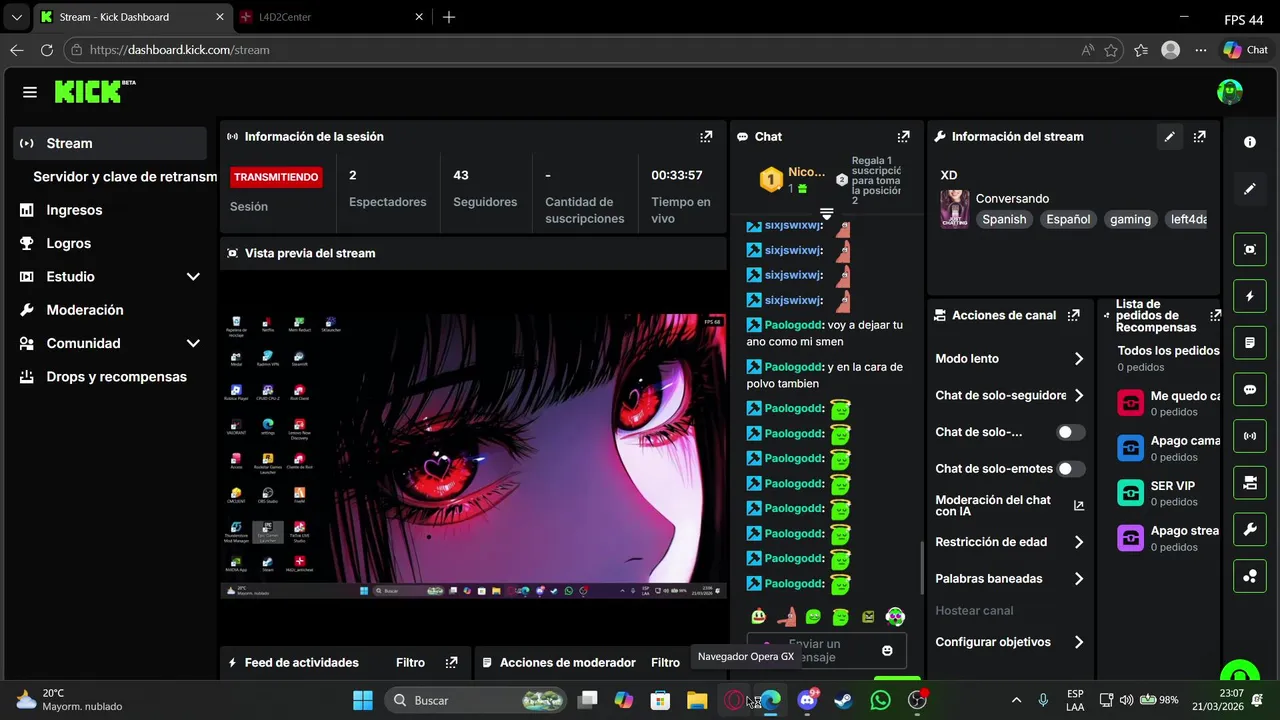Click the chat message input field
The height and width of the screenshot is (720, 1280).
pyautogui.click(x=826, y=651)
